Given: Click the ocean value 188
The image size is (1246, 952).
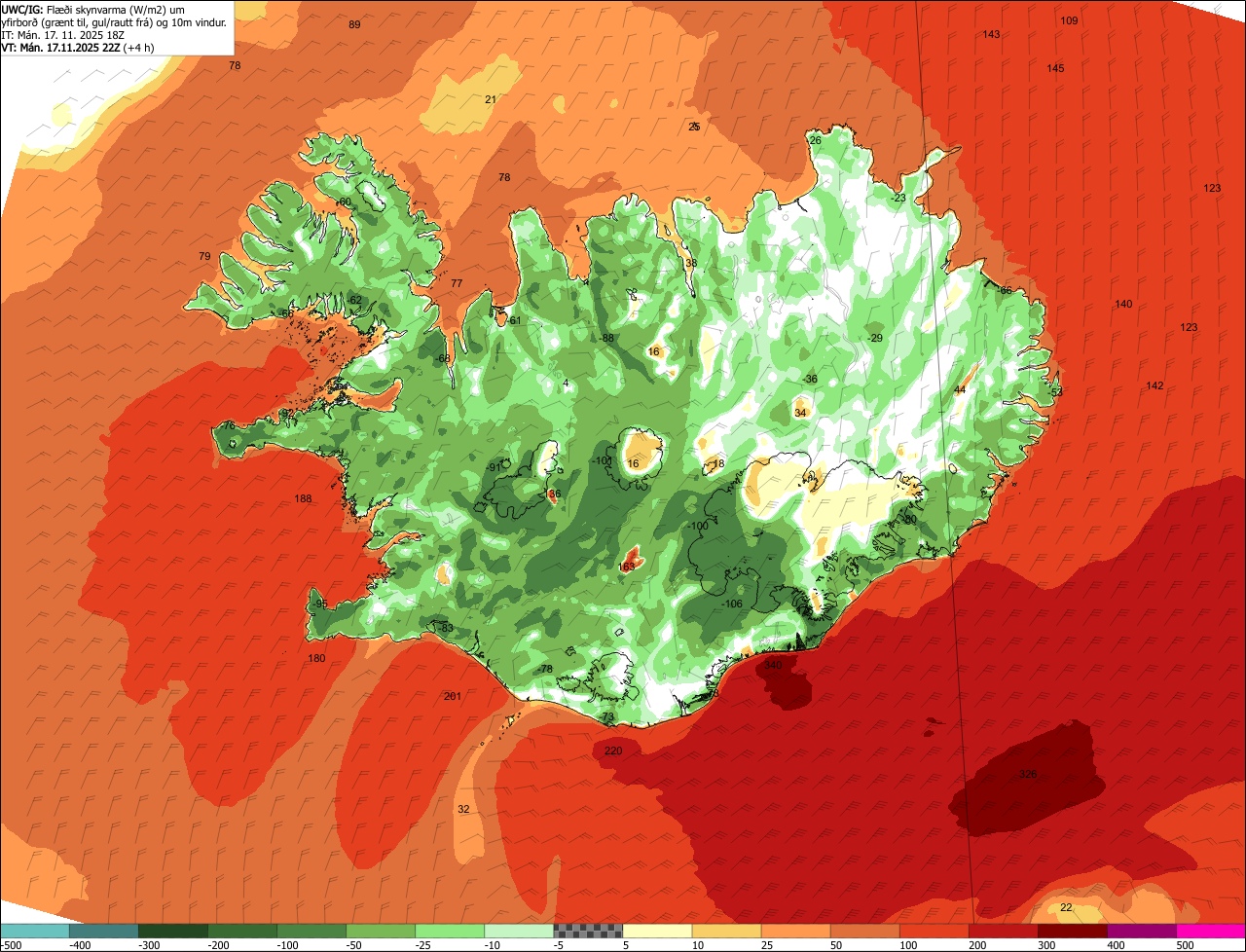Looking at the screenshot, I should coord(304,498).
